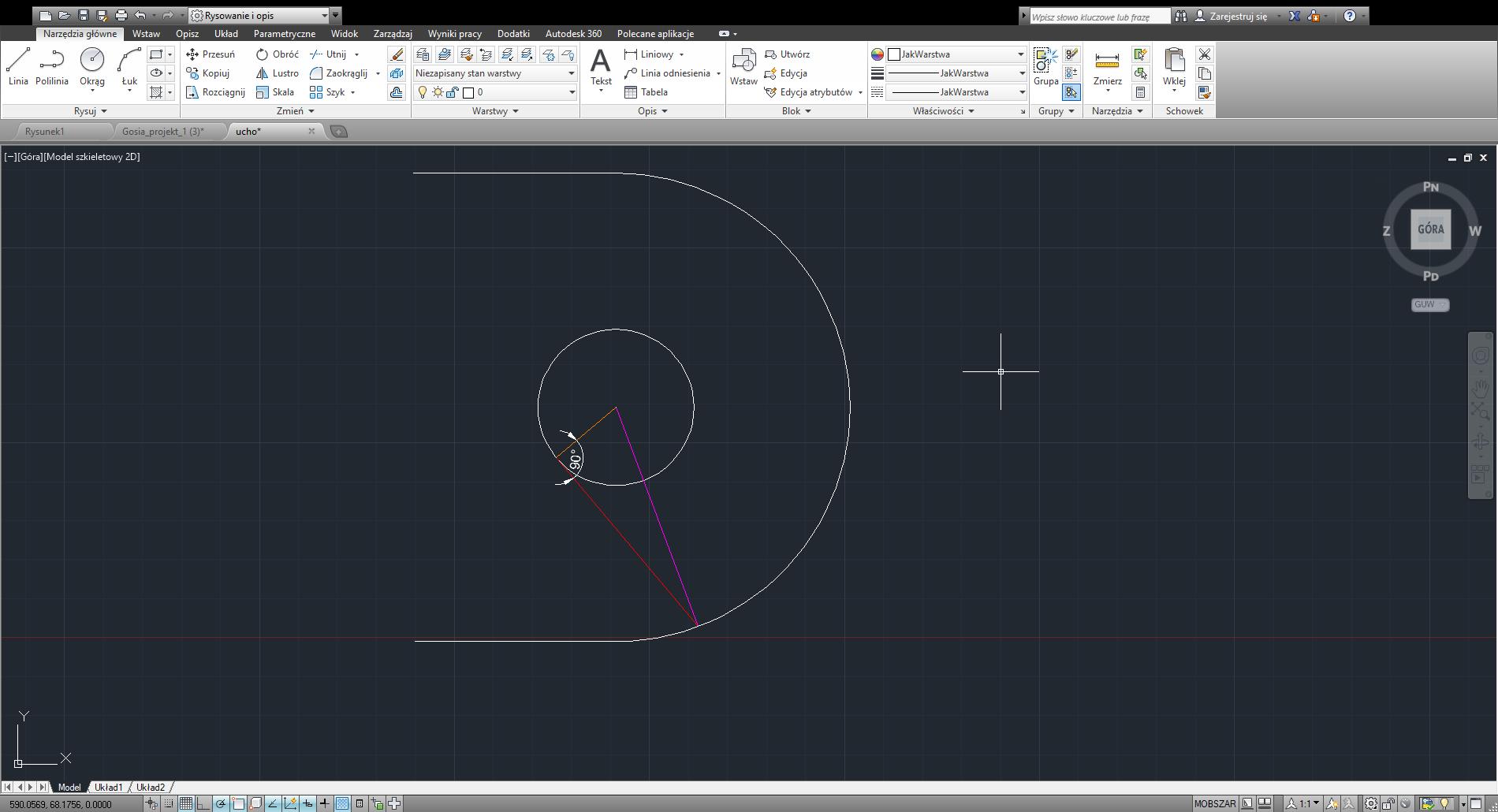The width and height of the screenshot is (1498, 812).
Task: Click the GÓRA face of the ViewCube
Action: click(x=1430, y=229)
